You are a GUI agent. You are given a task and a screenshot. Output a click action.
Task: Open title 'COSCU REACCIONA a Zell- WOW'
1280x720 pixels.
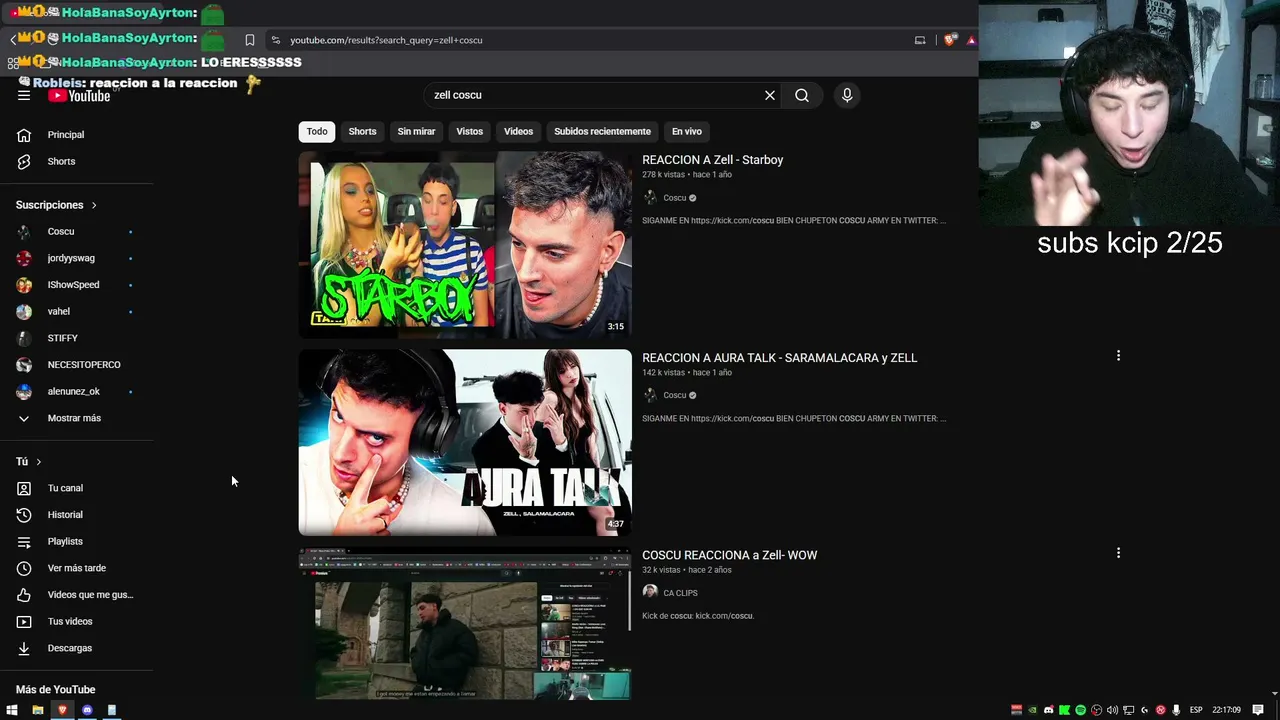(729, 555)
